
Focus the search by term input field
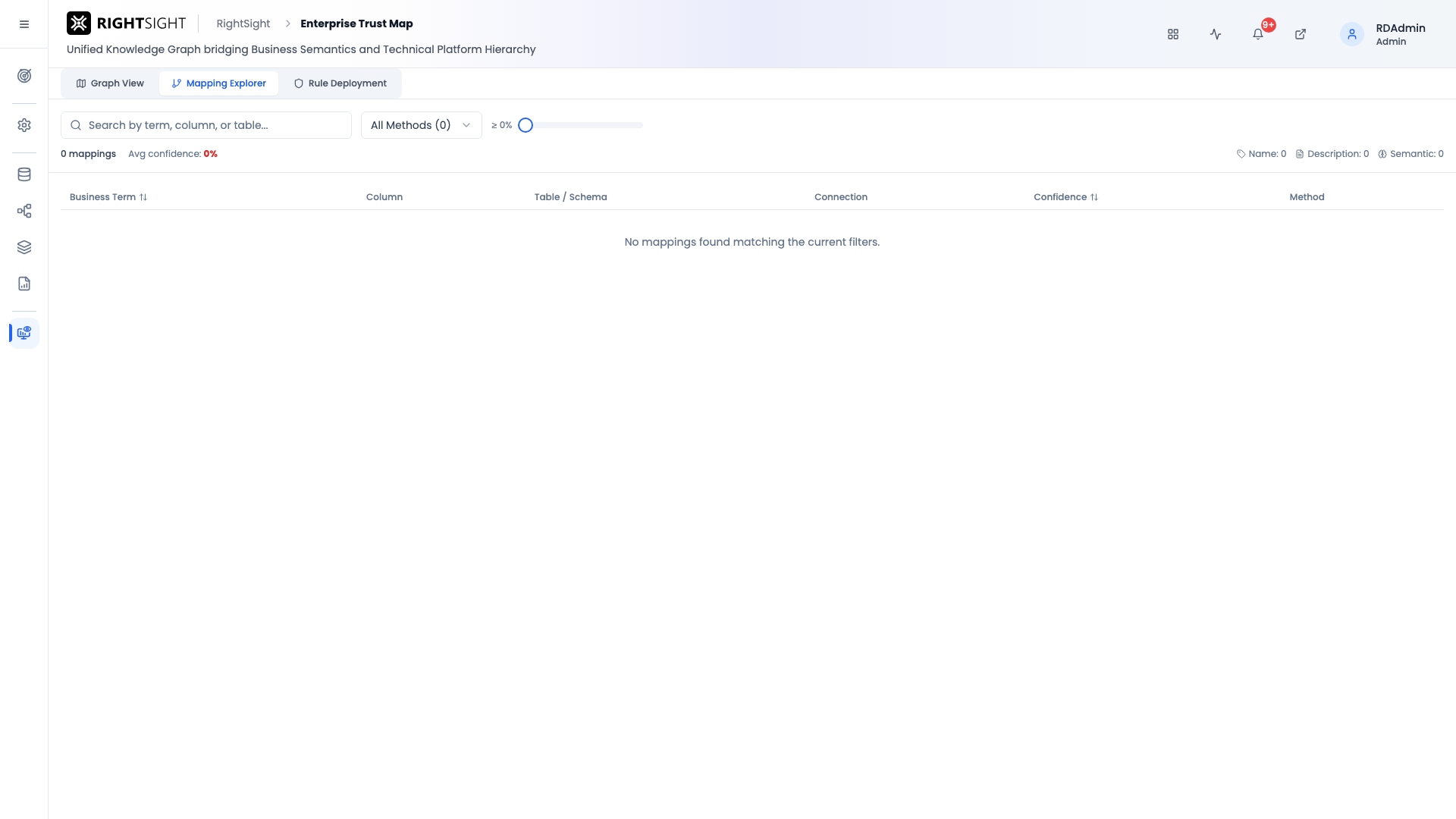click(x=206, y=125)
